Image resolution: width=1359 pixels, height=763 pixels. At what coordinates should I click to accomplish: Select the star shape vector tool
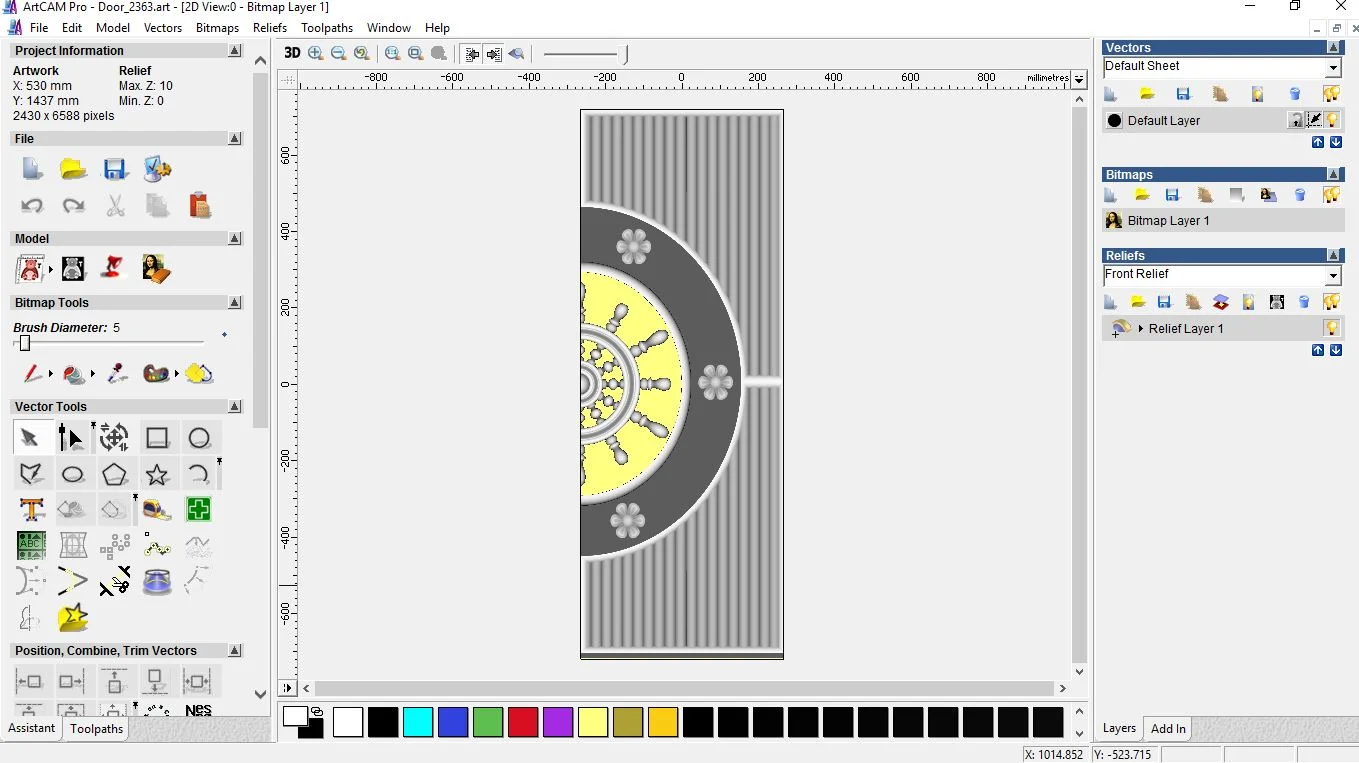coord(157,474)
